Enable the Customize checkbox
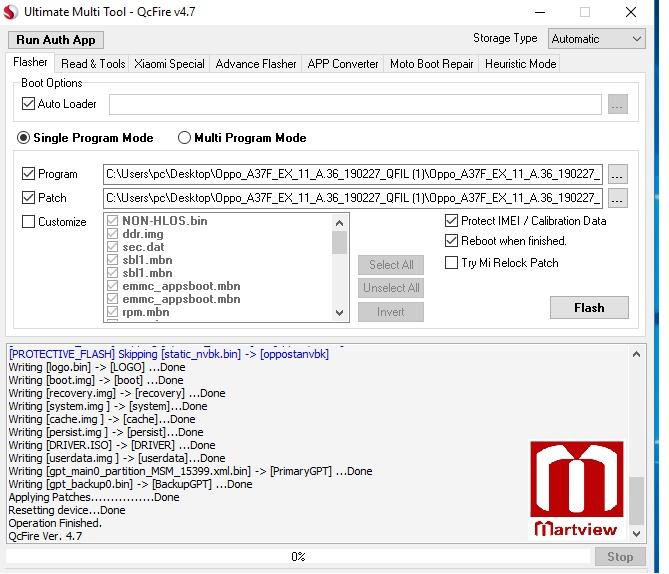Viewport: 669px width, 574px height. click(28, 221)
